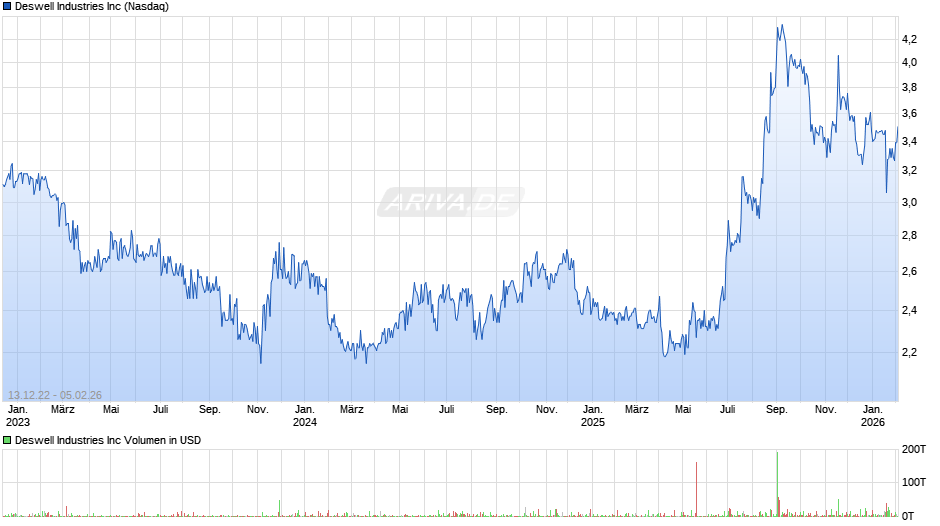Select the 'Deswell Industries Inc (Nasdaq)' chart title
The height and width of the screenshot is (526, 940).
(x=92, y=7)
